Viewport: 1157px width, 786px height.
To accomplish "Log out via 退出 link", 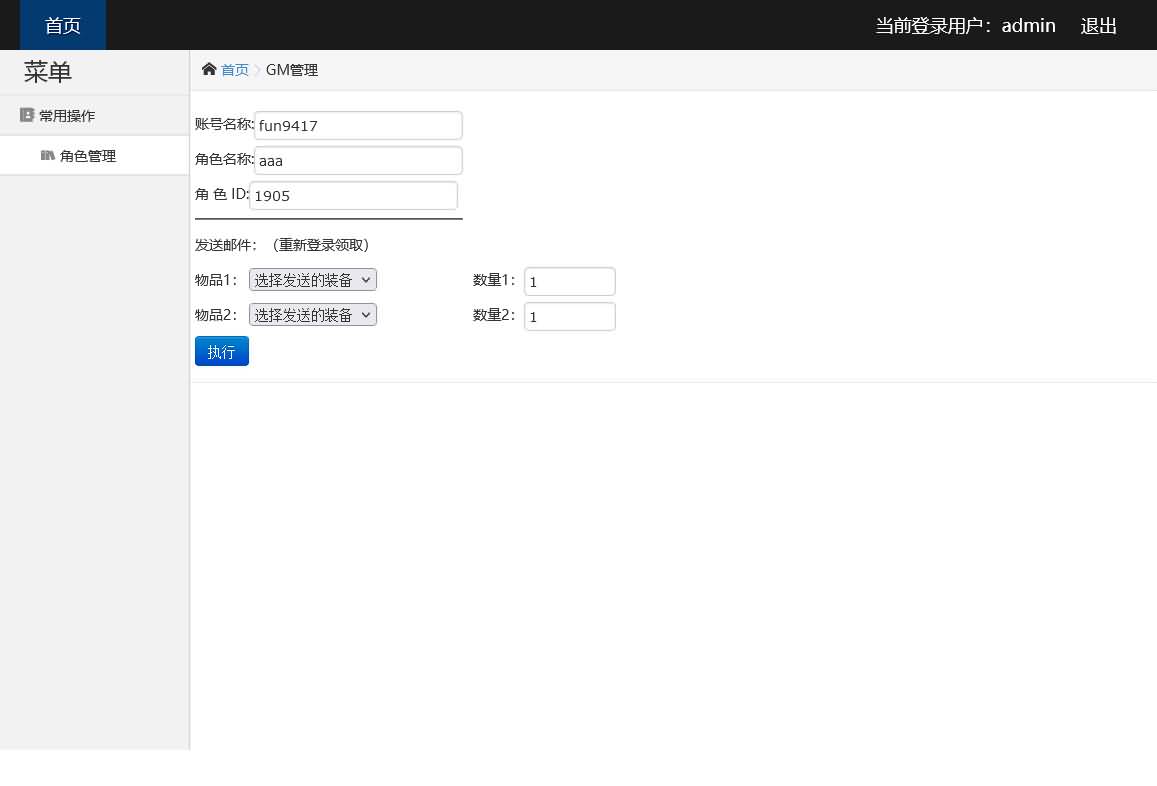I will (x=1099, y=26).
